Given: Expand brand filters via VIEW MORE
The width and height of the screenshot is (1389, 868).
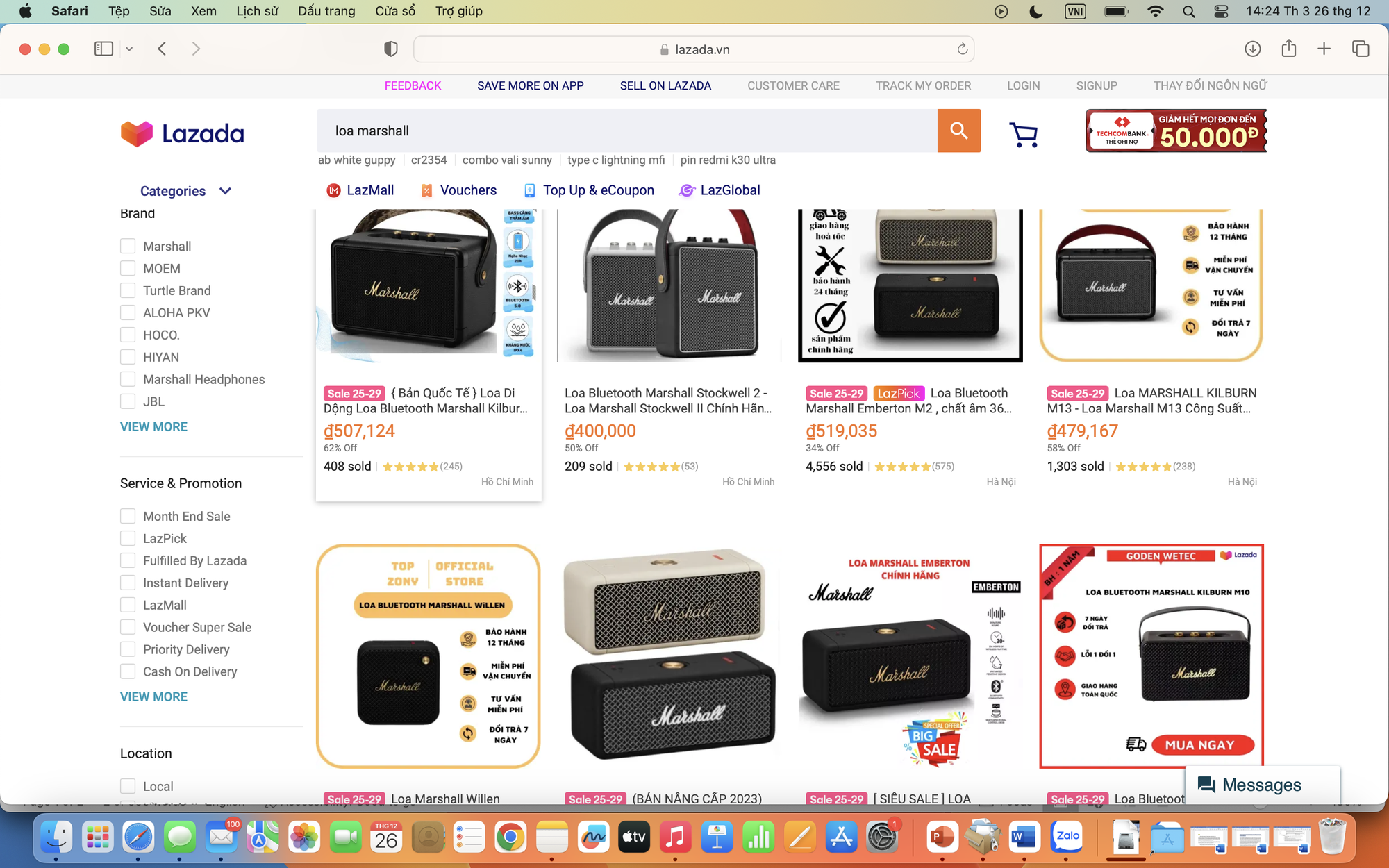Looking at the screenshot, I should (153, 426).
